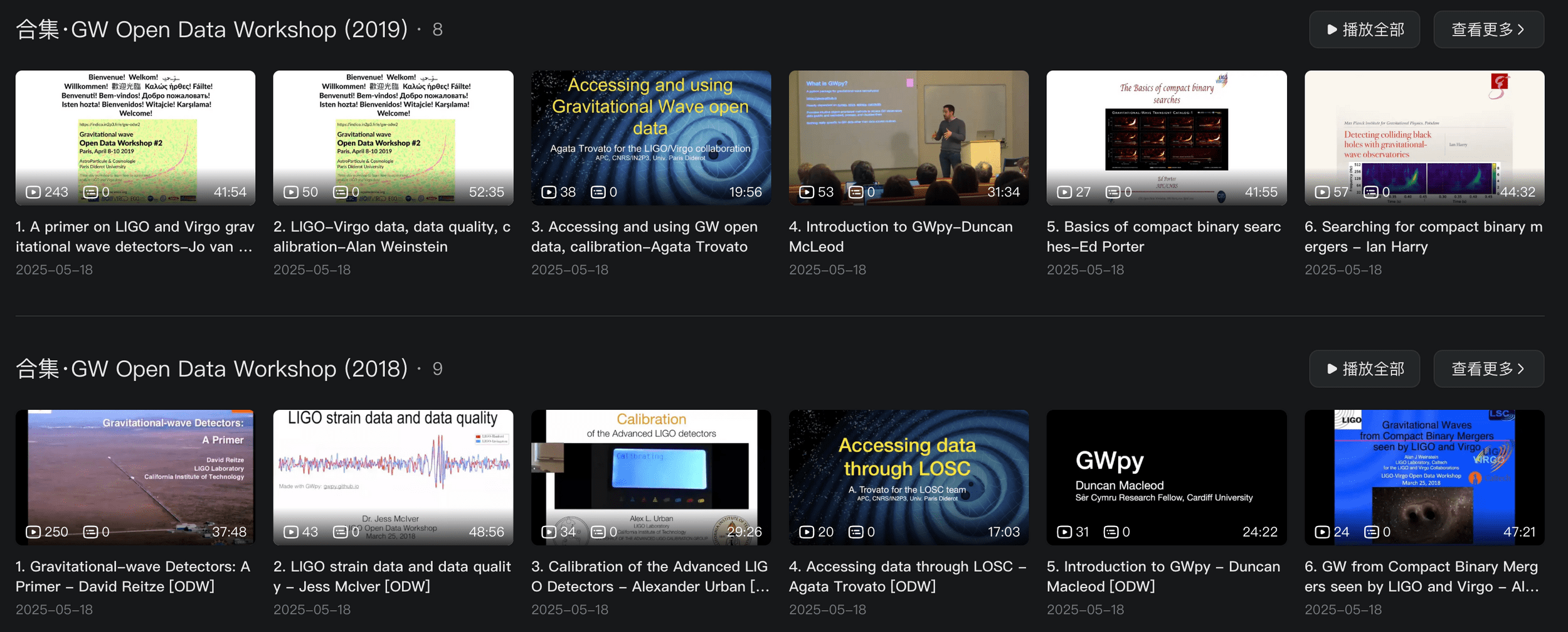Click play-count icon showing 38 views
Screen dimensions: 1568x632
tap(549, 192)
